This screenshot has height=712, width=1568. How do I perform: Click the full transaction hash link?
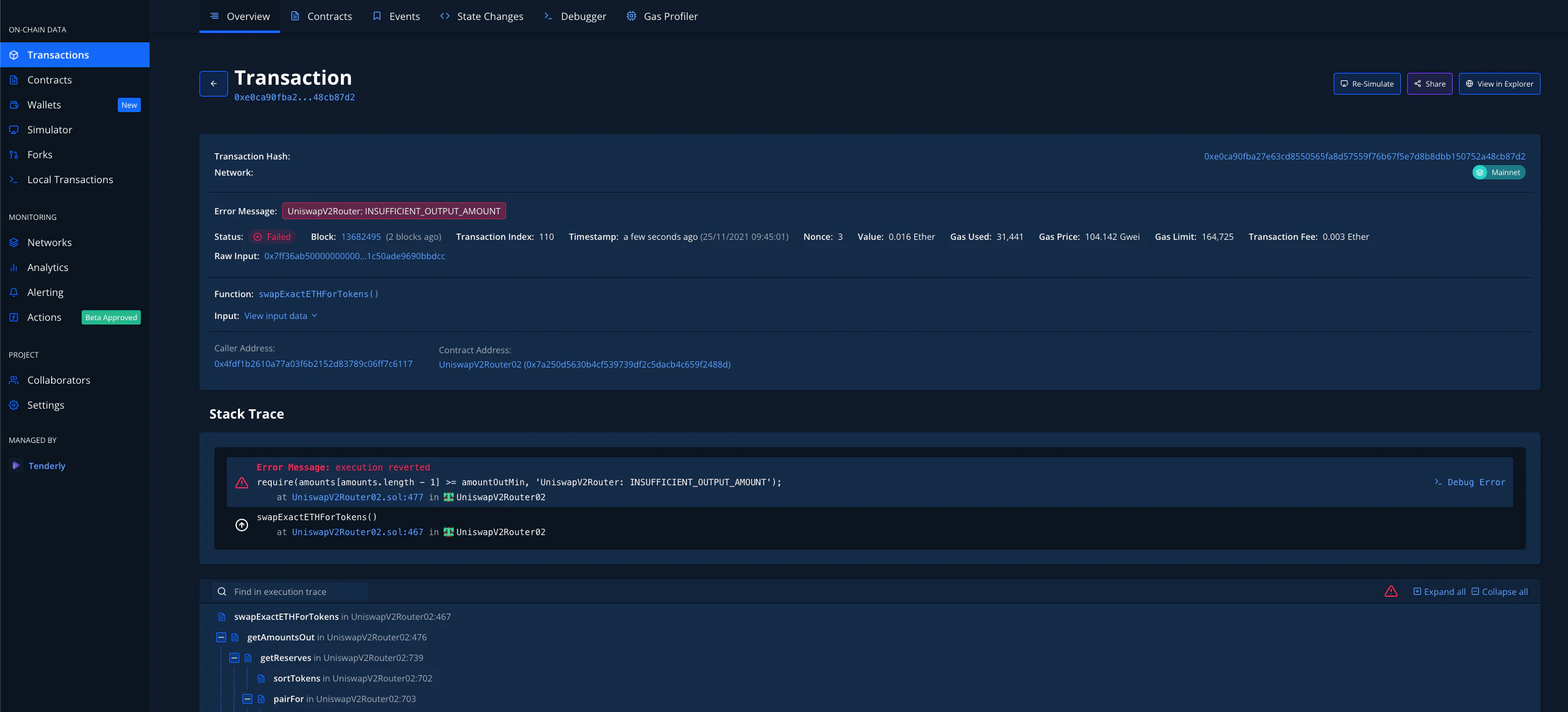tap(1365, 156)
